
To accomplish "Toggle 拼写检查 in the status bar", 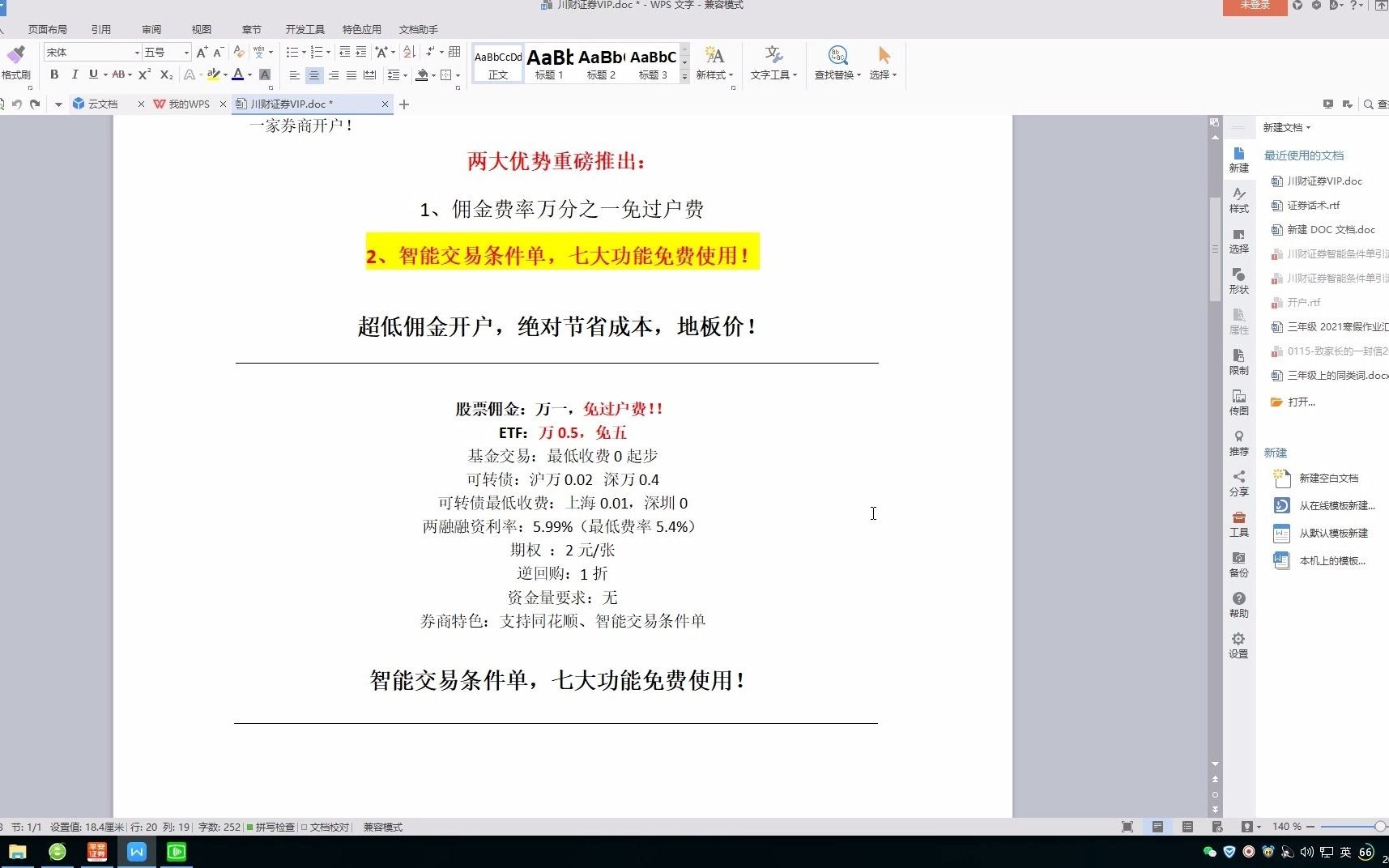I will [x=271, y=827].
